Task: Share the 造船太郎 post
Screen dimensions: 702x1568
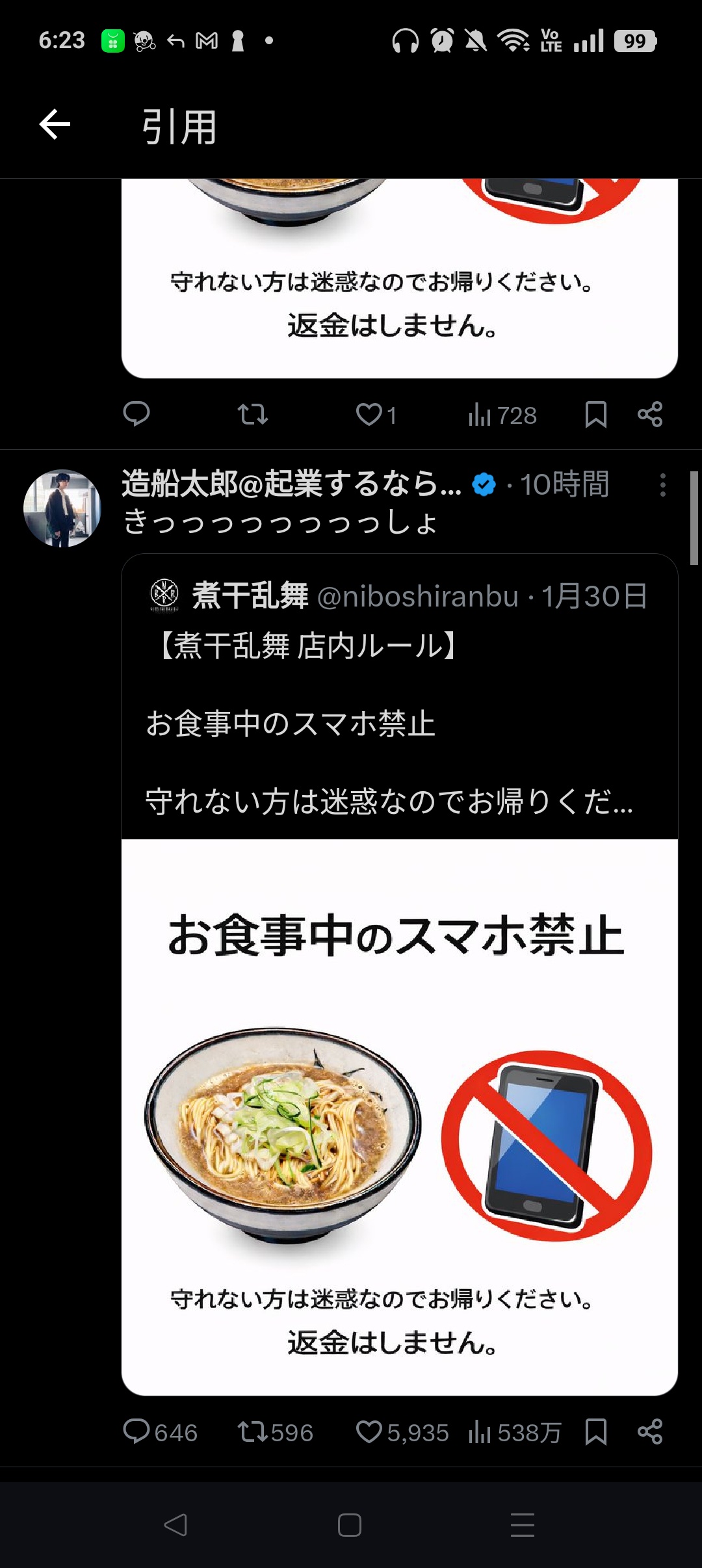Action: point(650,1432)
